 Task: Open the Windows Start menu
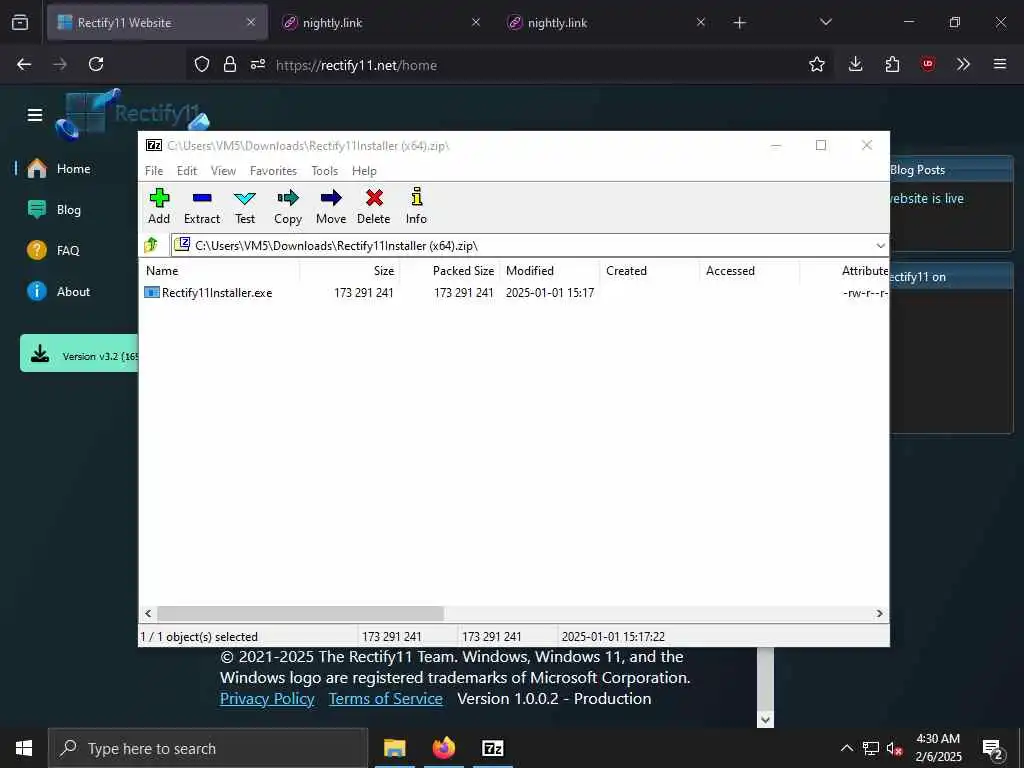pos(24,748)
